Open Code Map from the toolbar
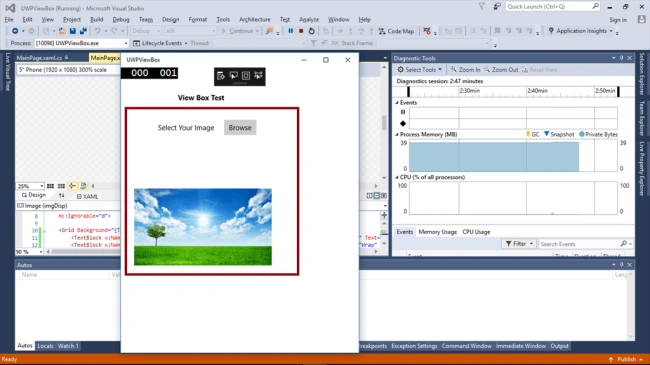The height and width of the screenshot is (365, 650). click(396, 31)
